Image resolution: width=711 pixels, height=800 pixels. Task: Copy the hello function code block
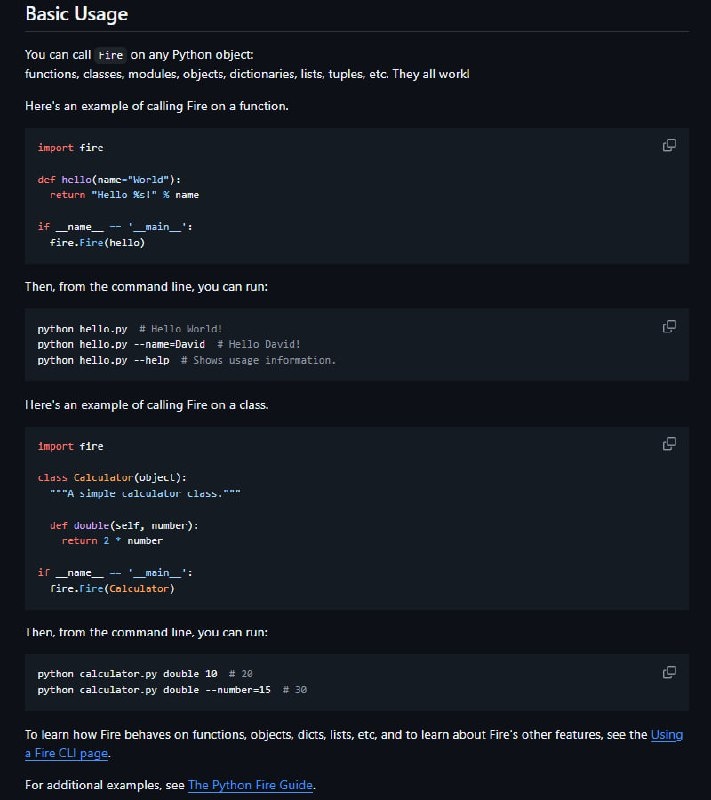[669, 146]
